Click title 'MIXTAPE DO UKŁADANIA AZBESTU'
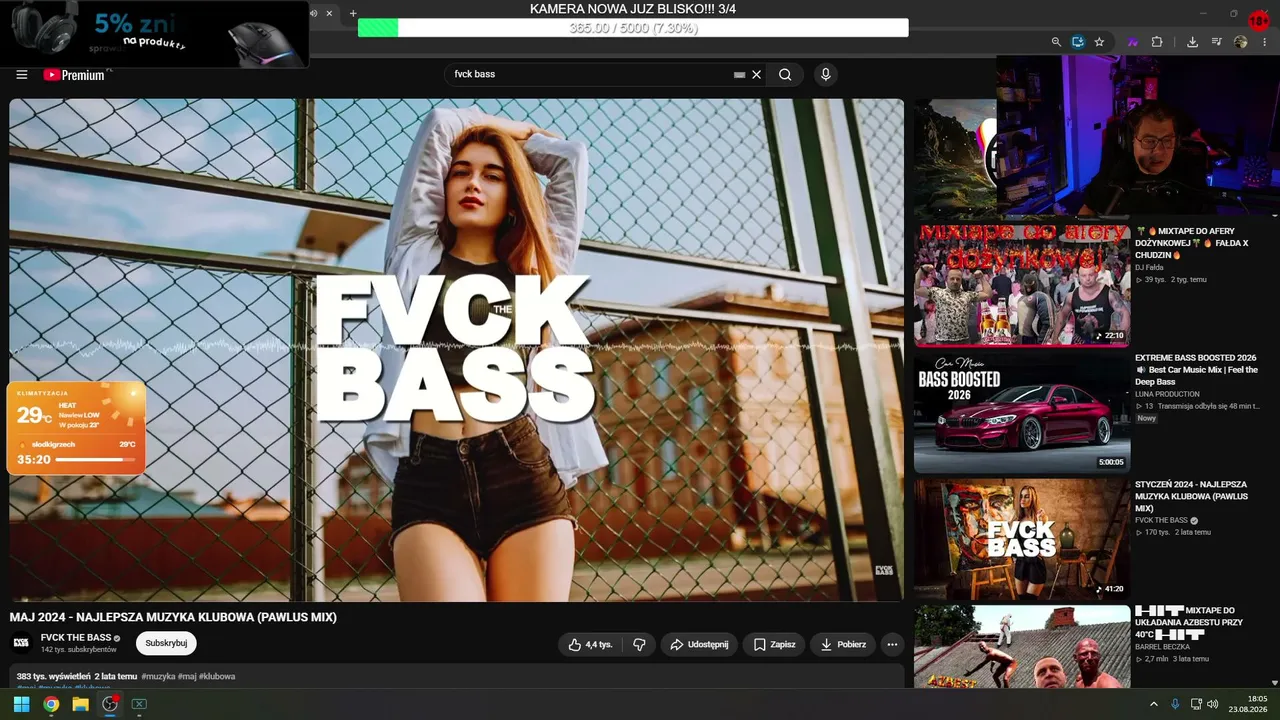Screen dimensions: 1280x720 pyautogui.click(x=1189, y=622)
